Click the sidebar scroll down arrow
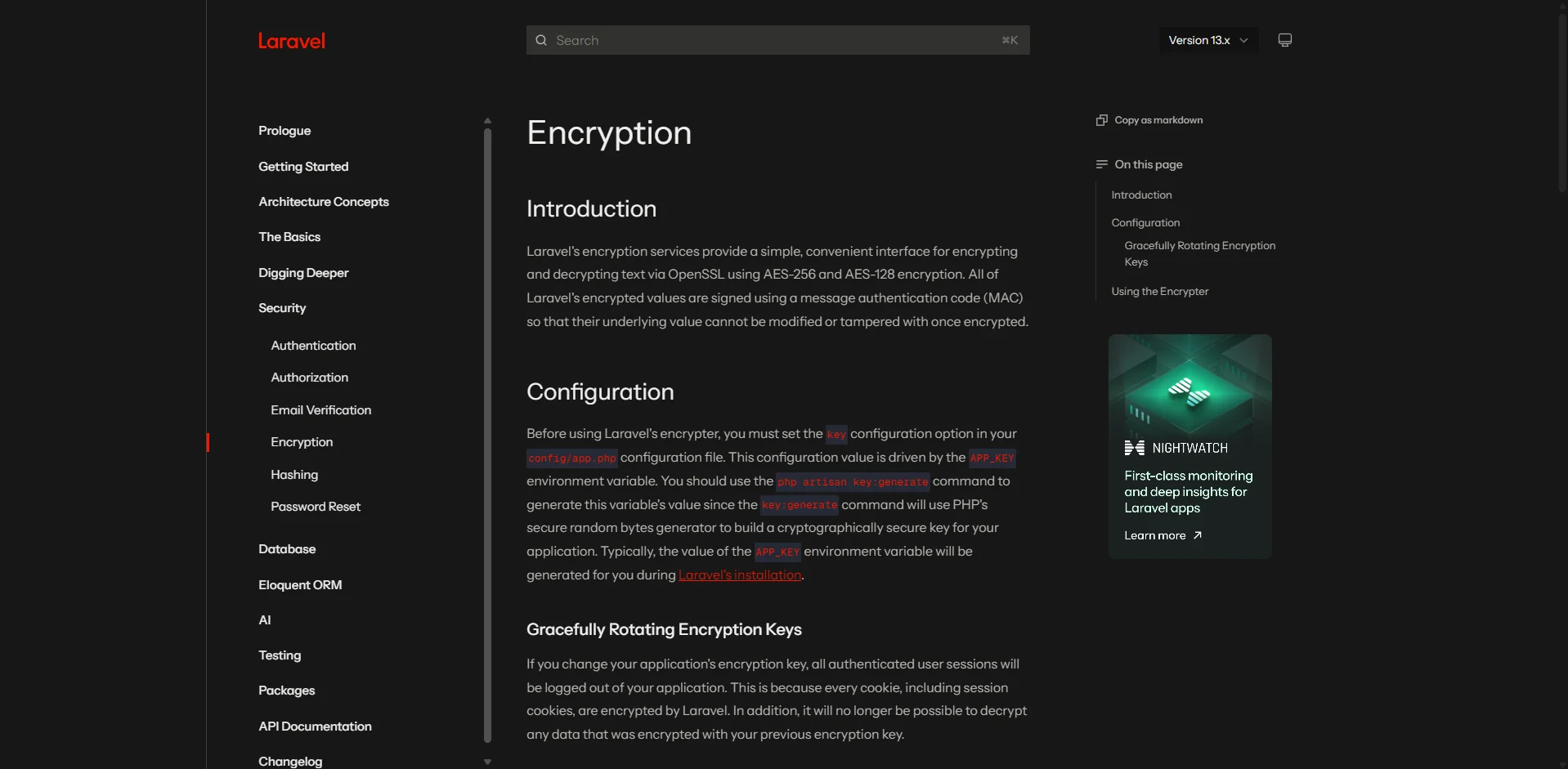1568x769 pixels. click(x=487, y=762)
